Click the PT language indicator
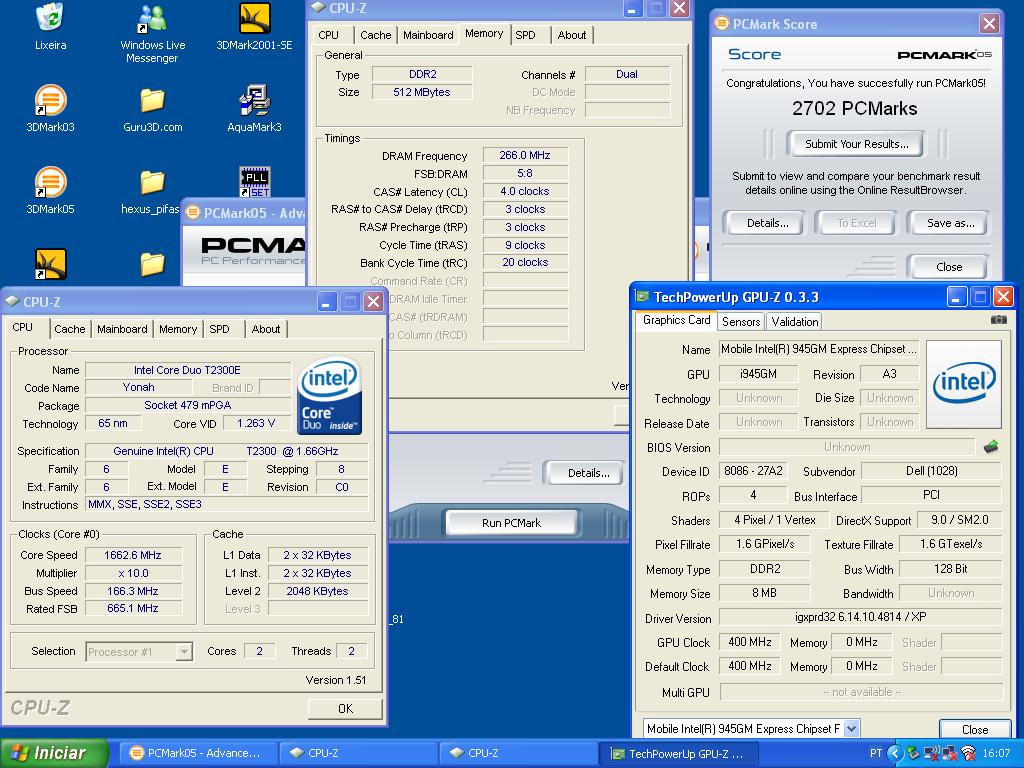Viewport: 1024px width, 768px height. [x=876, y=753]
